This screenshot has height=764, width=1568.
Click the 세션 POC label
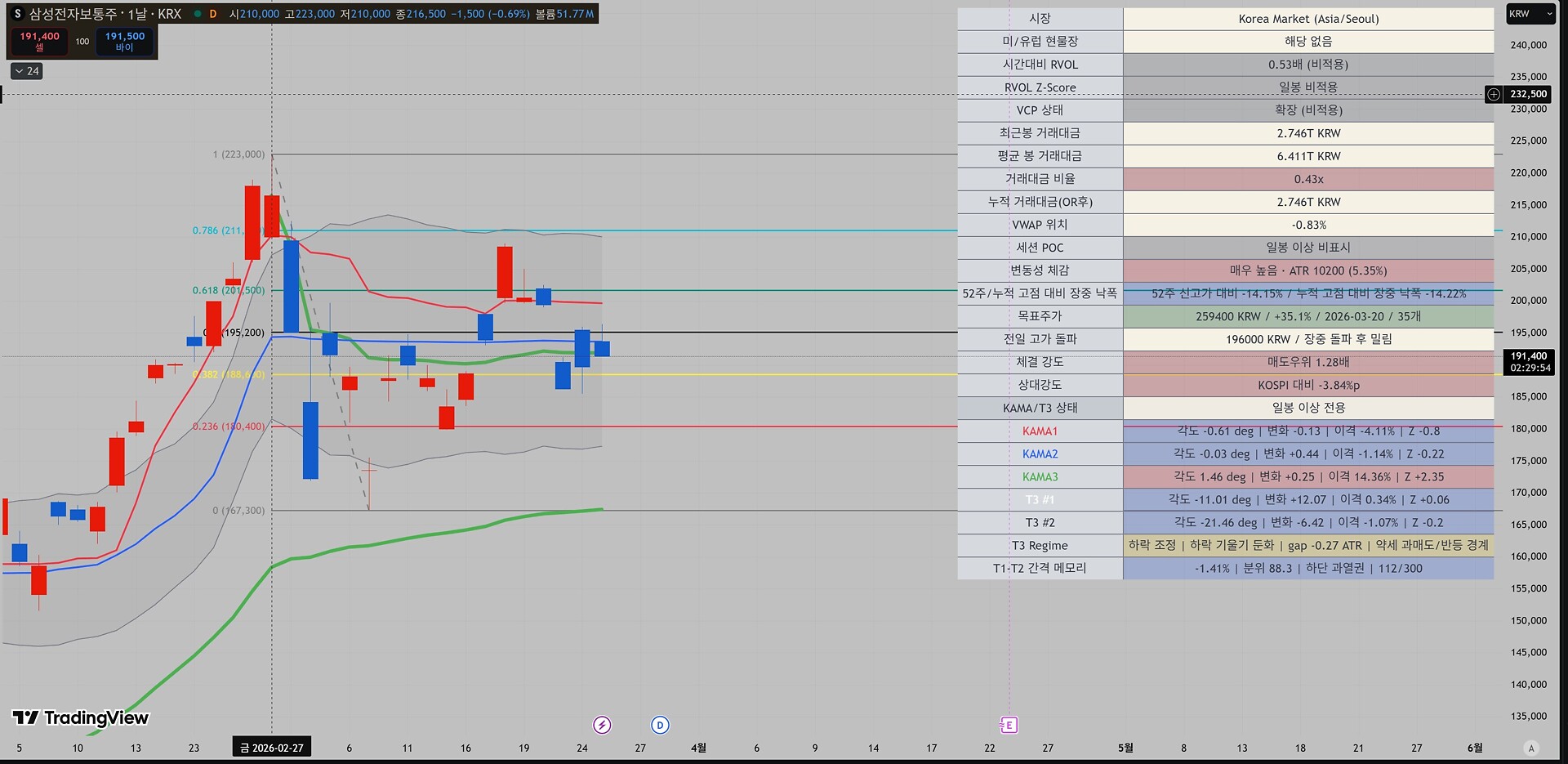[1040, 248]
